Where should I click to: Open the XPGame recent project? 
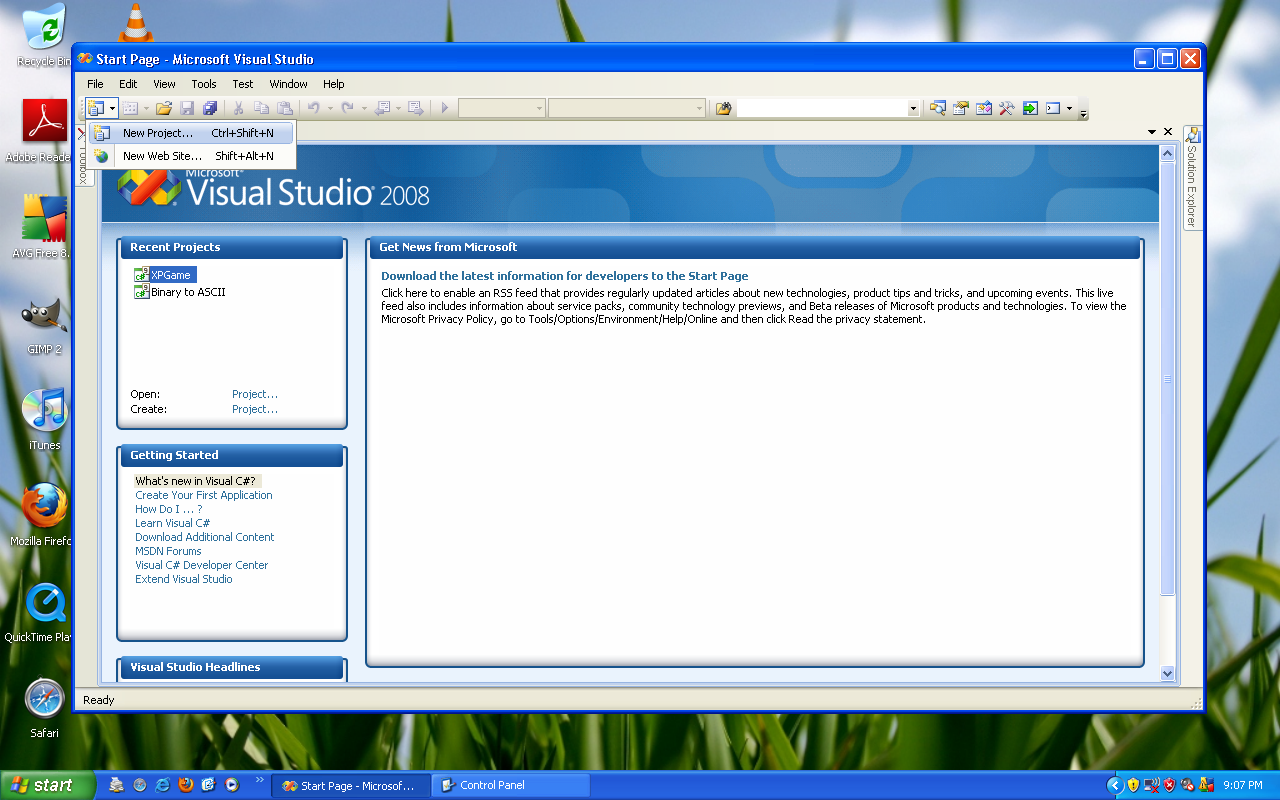click(170, 275)
